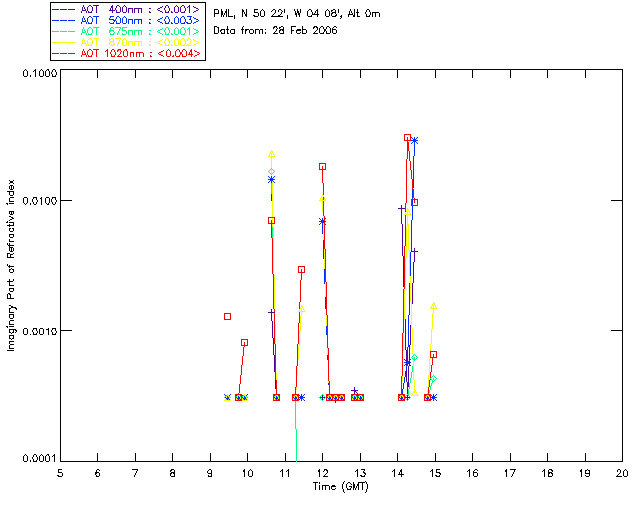Viewport: 640px width, 512px height.
Task: Select the blue asterisk peak at time 12
Action: 322,222
